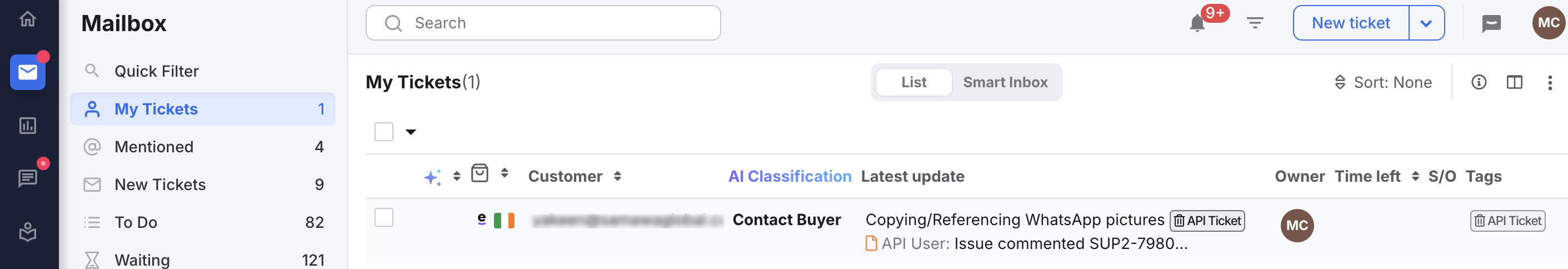
Task: Click the info circle icon near Sort
Action: [x=1479, y=82]
